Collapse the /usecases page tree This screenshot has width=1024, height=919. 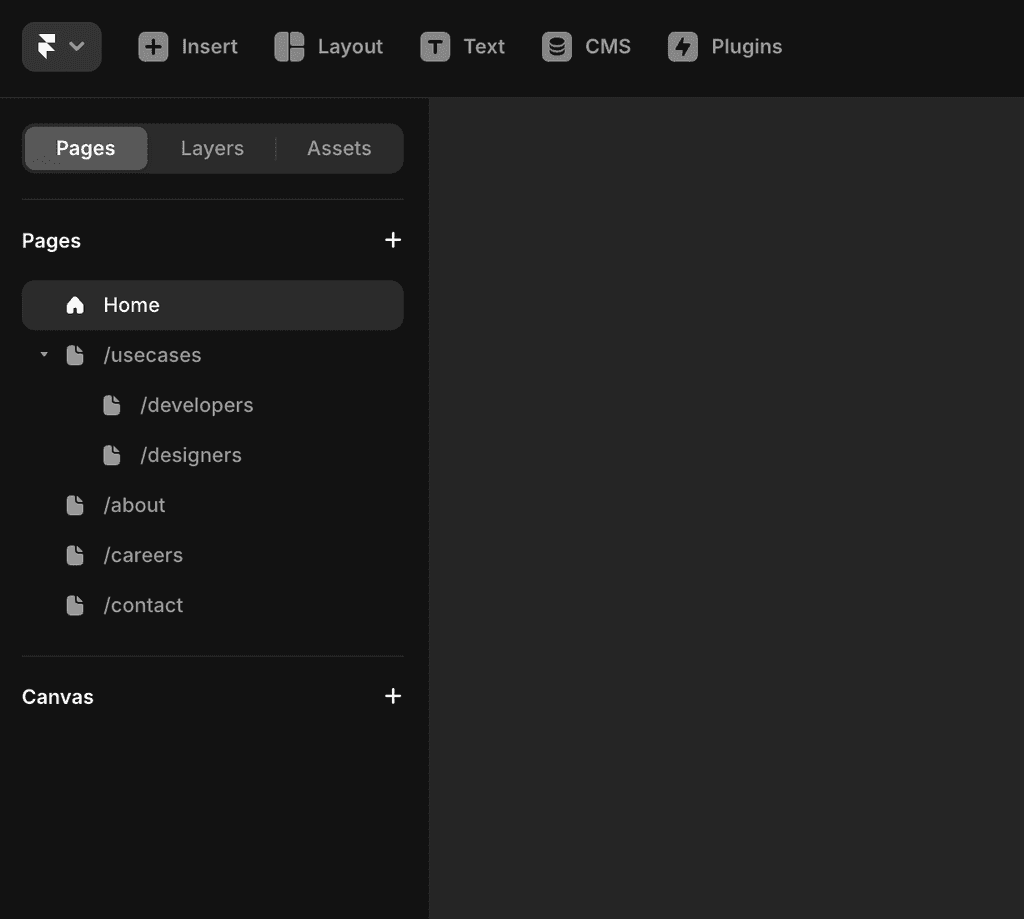43,355
